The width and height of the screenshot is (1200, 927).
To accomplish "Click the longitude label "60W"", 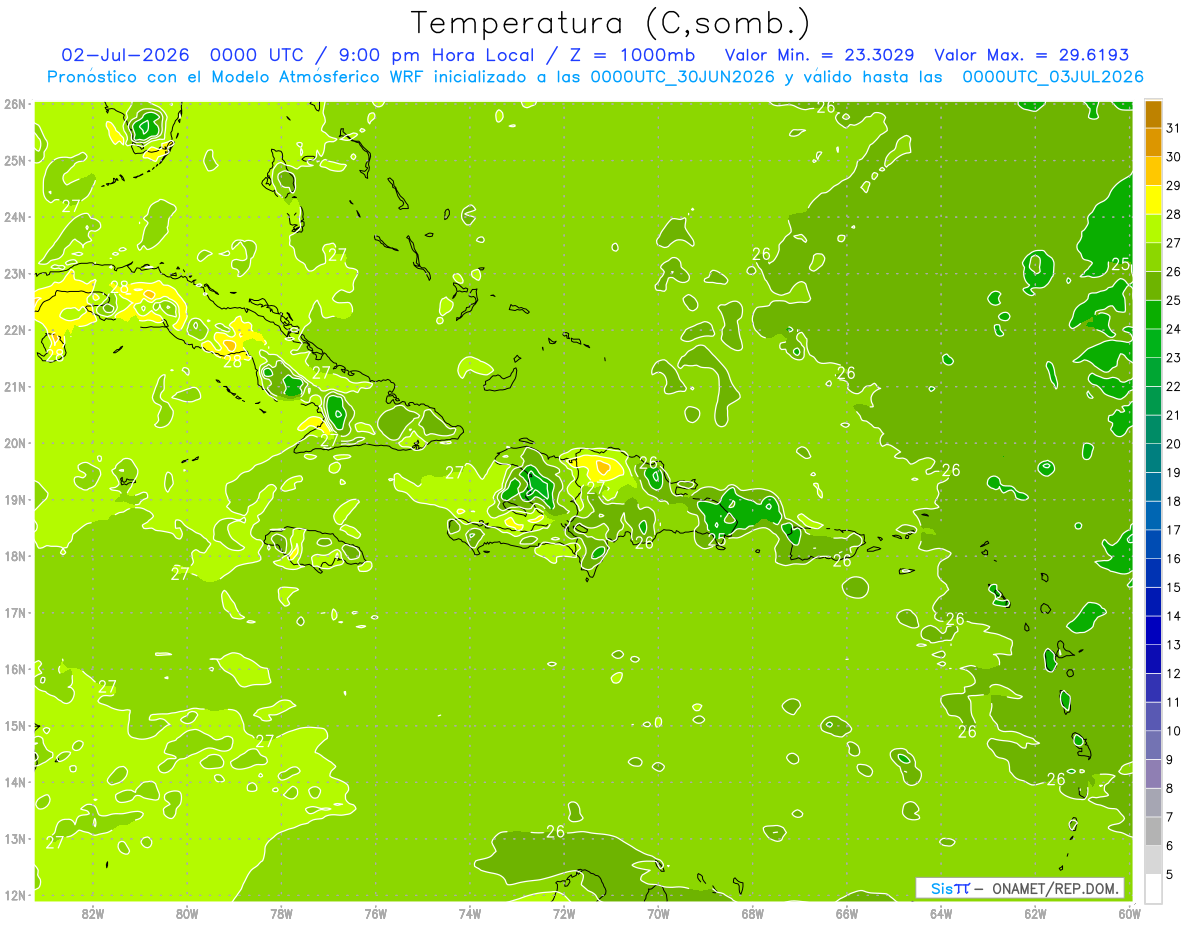I will (1129, 912).
